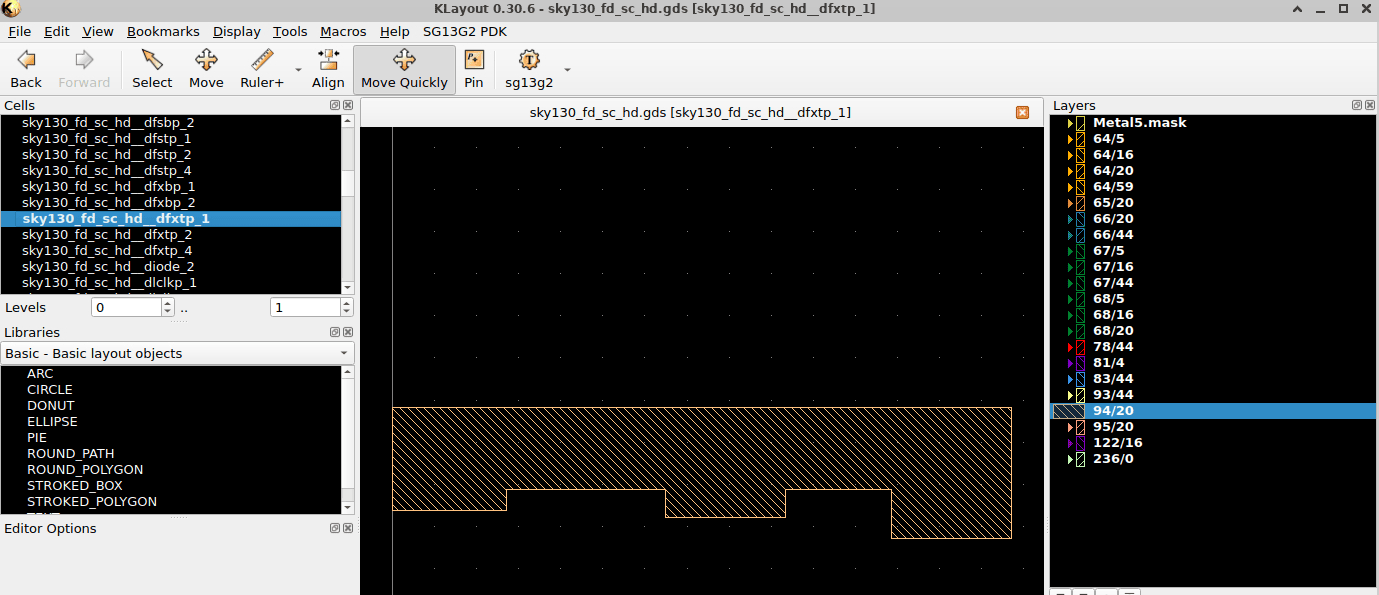Select cell sky130_fd_sc_hd__dfxtp_2

[107, 235]
